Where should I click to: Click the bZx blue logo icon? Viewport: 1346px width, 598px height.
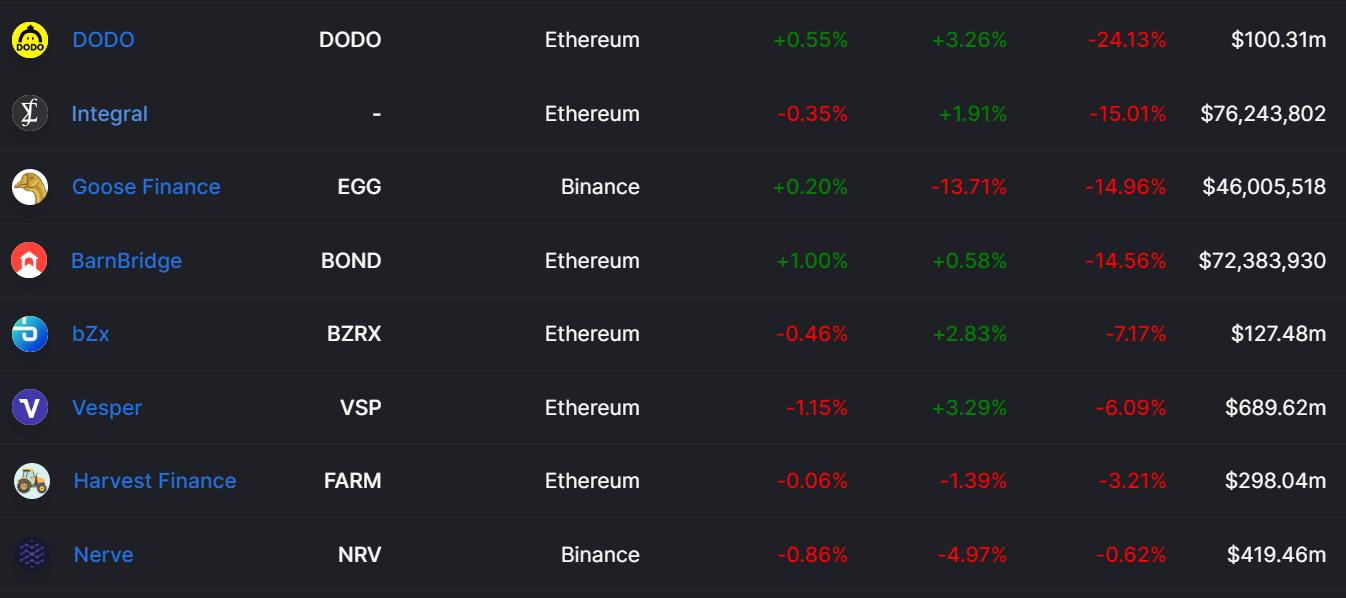30,334
